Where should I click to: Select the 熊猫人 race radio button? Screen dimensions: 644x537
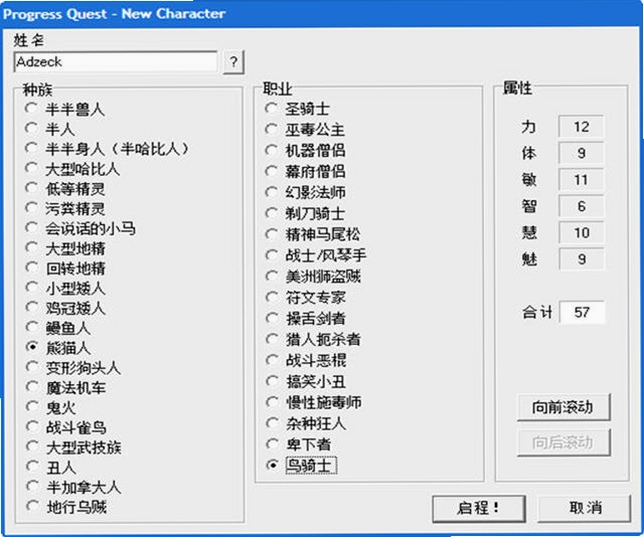click(x=58, y=347)
